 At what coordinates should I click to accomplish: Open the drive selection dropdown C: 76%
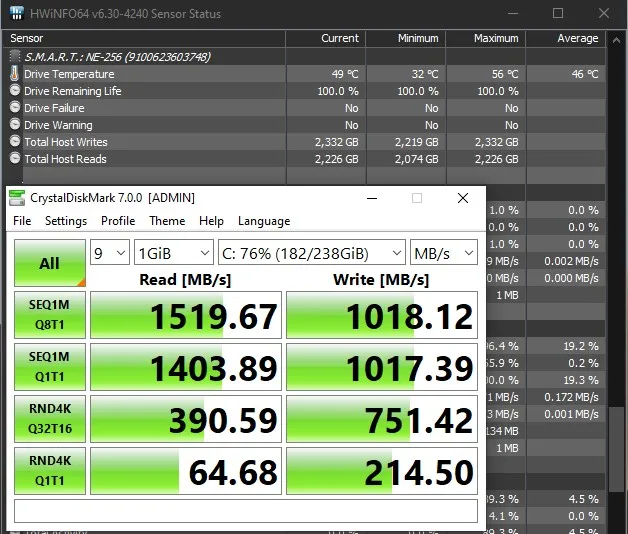[312, 252]
